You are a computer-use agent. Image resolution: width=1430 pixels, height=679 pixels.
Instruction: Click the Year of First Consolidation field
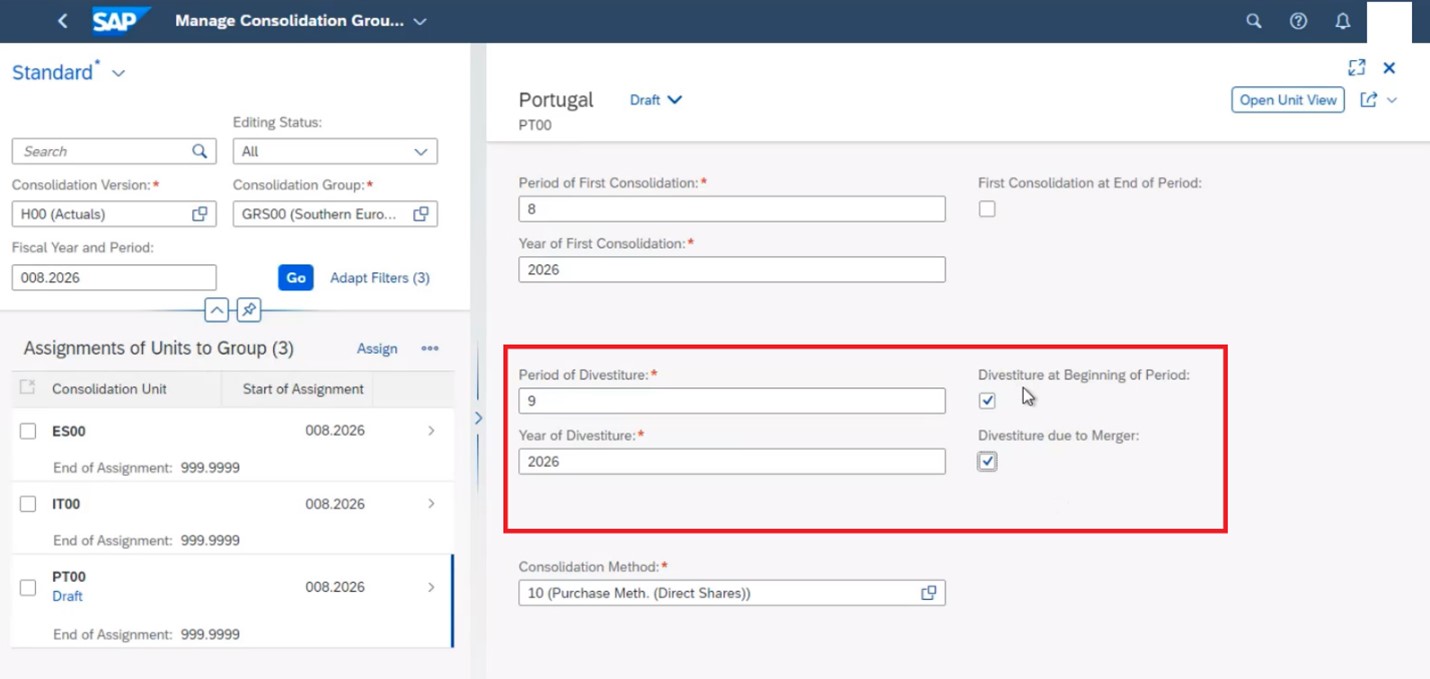[732, 270]
